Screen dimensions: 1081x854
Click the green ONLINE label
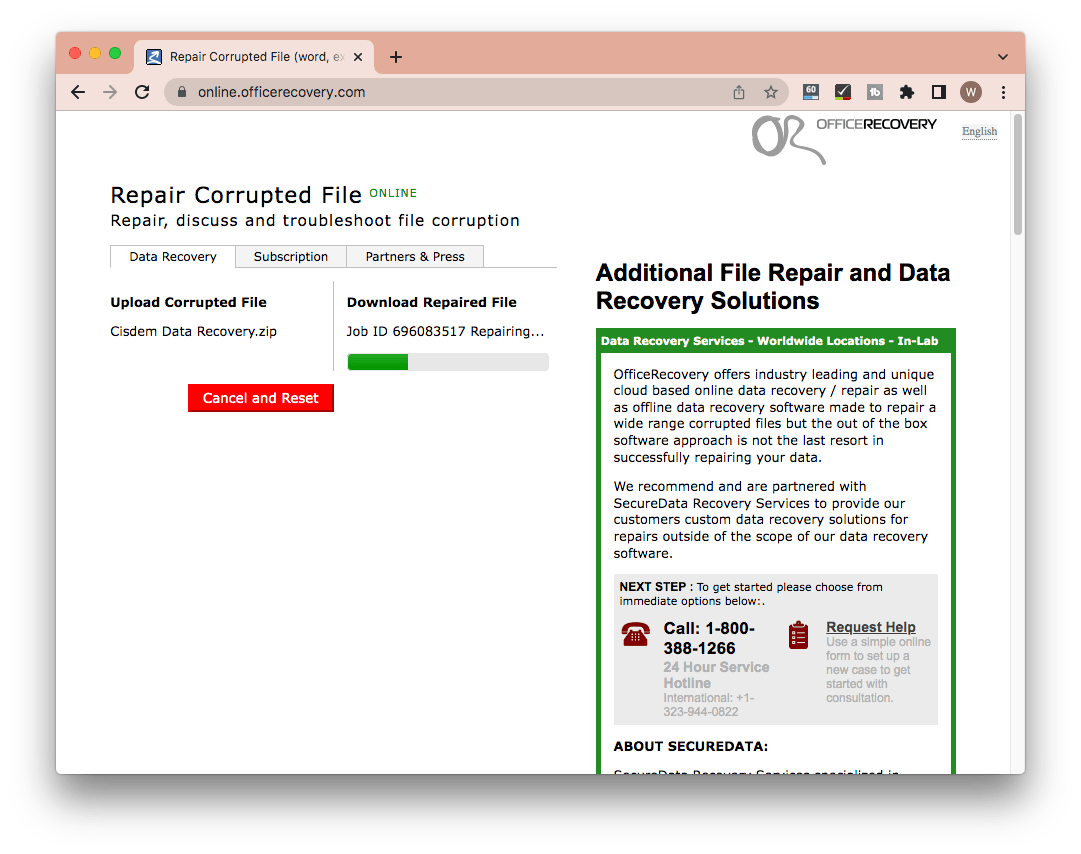(x=393, y=193)
